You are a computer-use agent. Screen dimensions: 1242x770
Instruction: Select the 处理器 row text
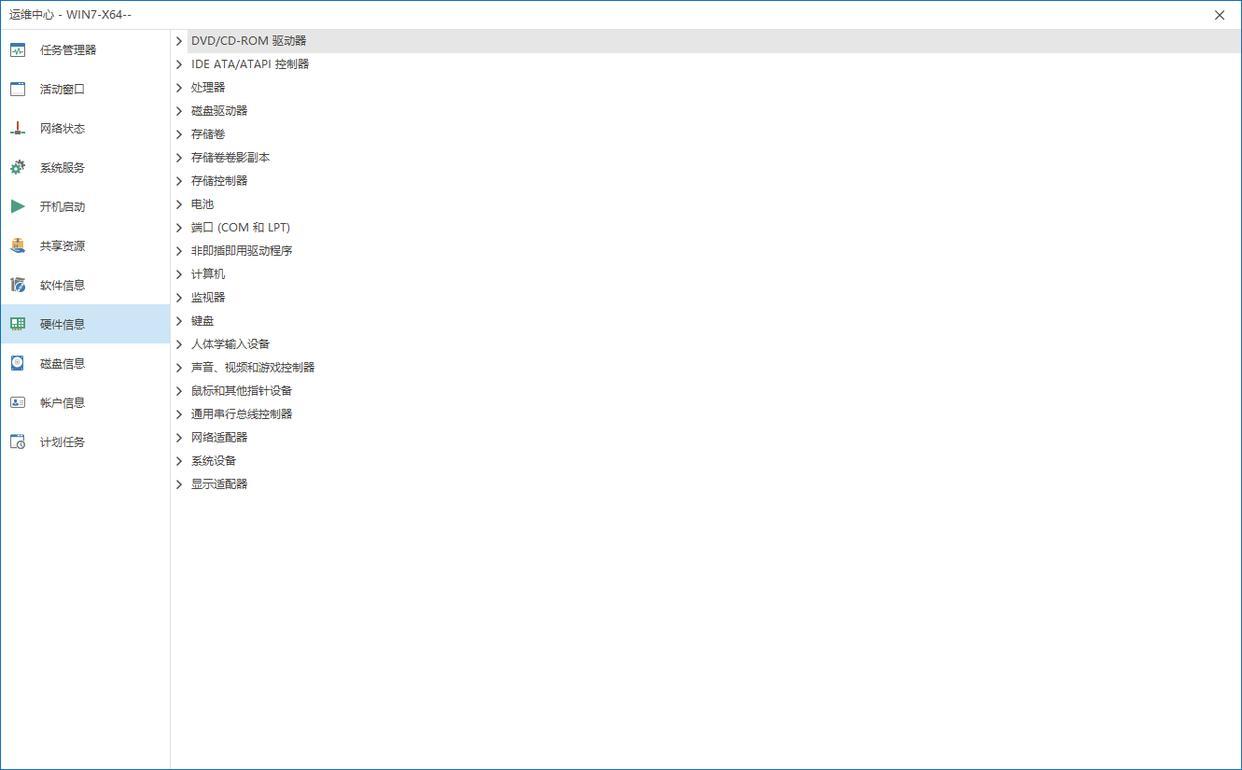tap(208, 87)
